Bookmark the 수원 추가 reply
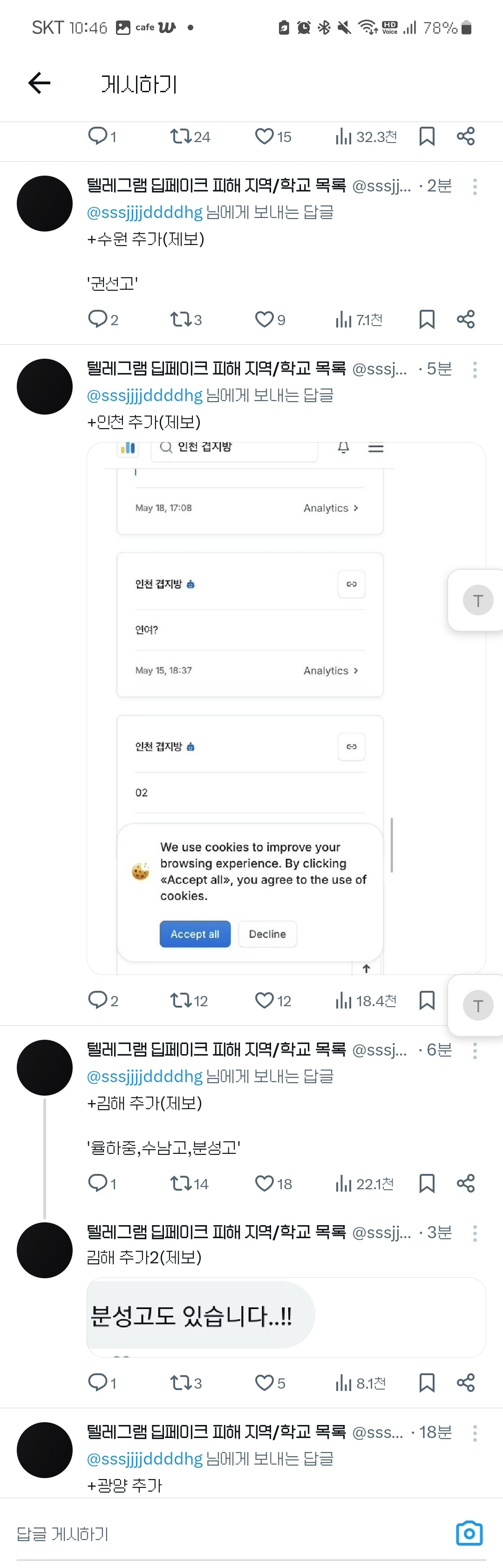 point(427,320)
